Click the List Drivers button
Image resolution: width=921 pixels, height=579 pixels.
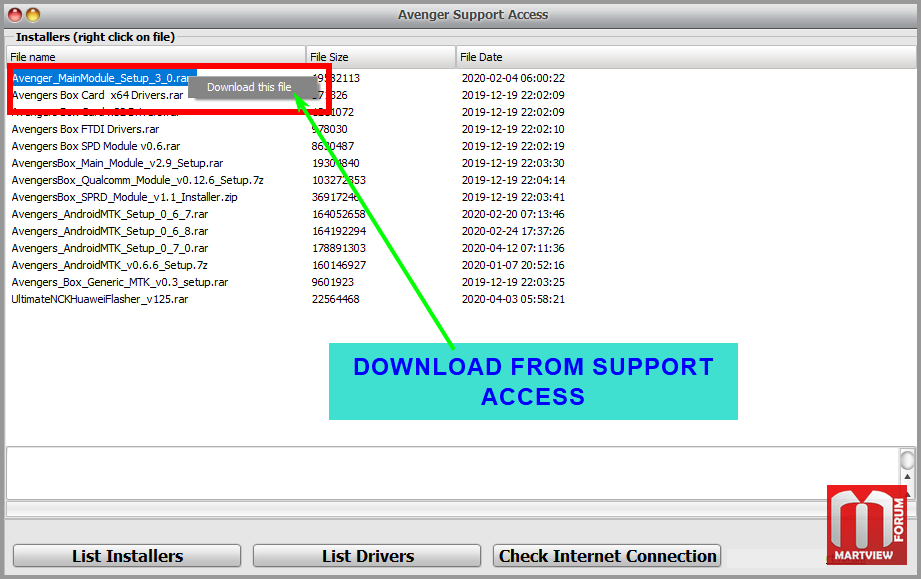pos(367,556)
